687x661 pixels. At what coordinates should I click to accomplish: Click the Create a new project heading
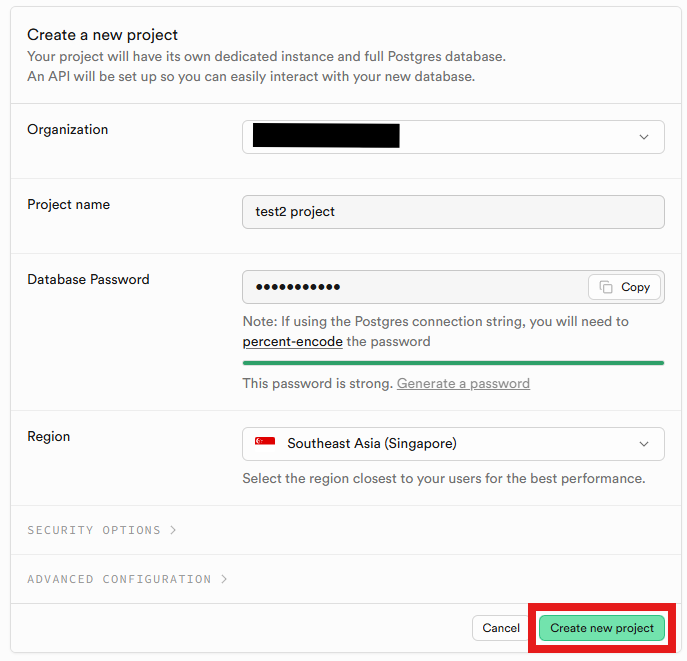pos(103,35)
